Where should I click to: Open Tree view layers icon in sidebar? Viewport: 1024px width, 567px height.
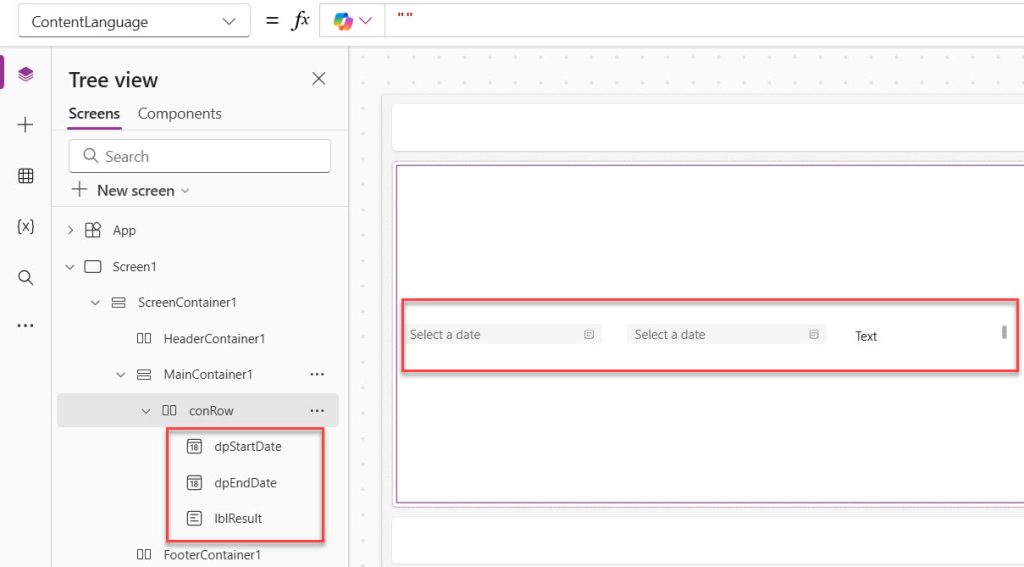coord(25,74)
